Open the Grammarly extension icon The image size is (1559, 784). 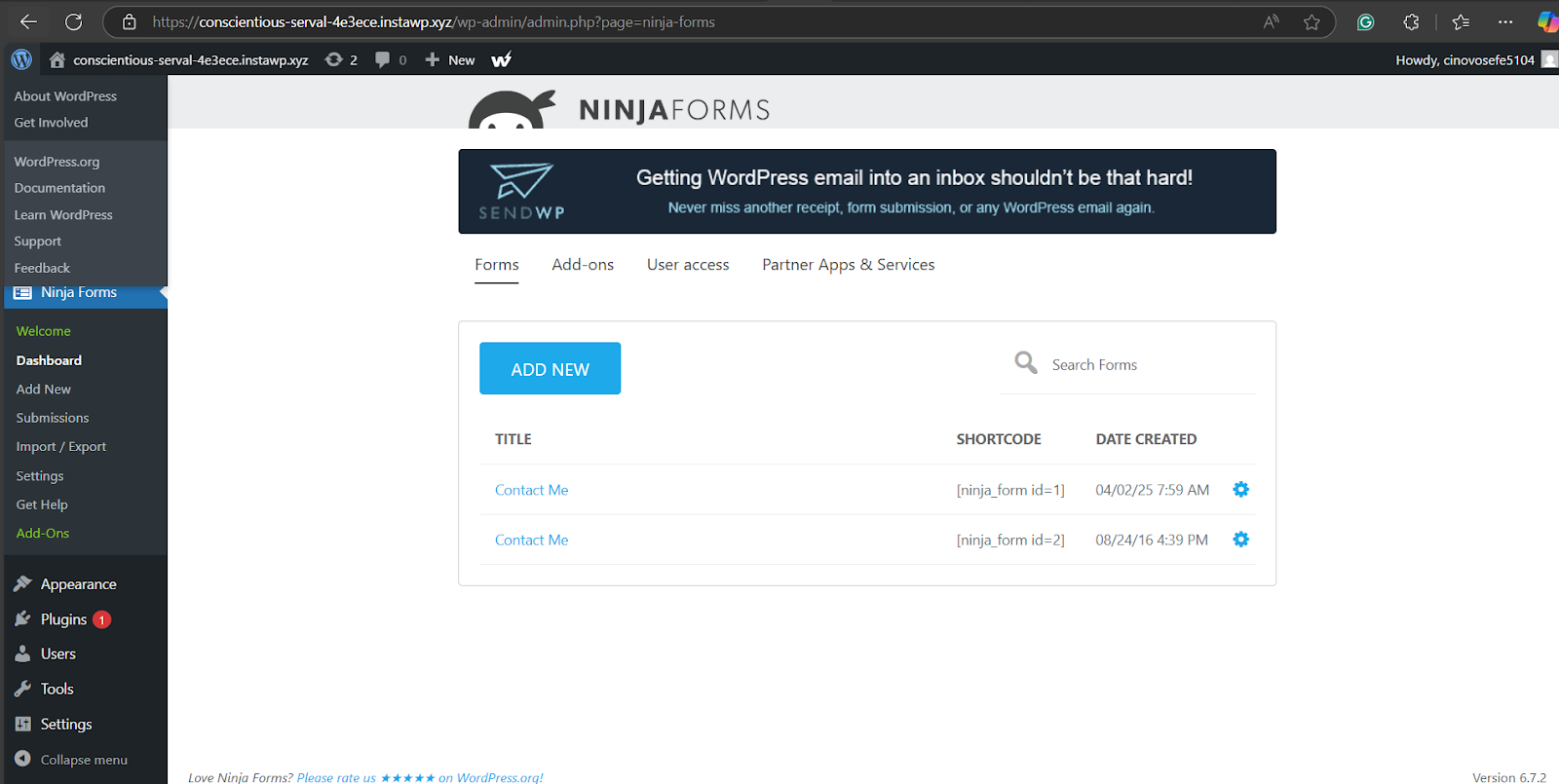[x=1365, y=21]
